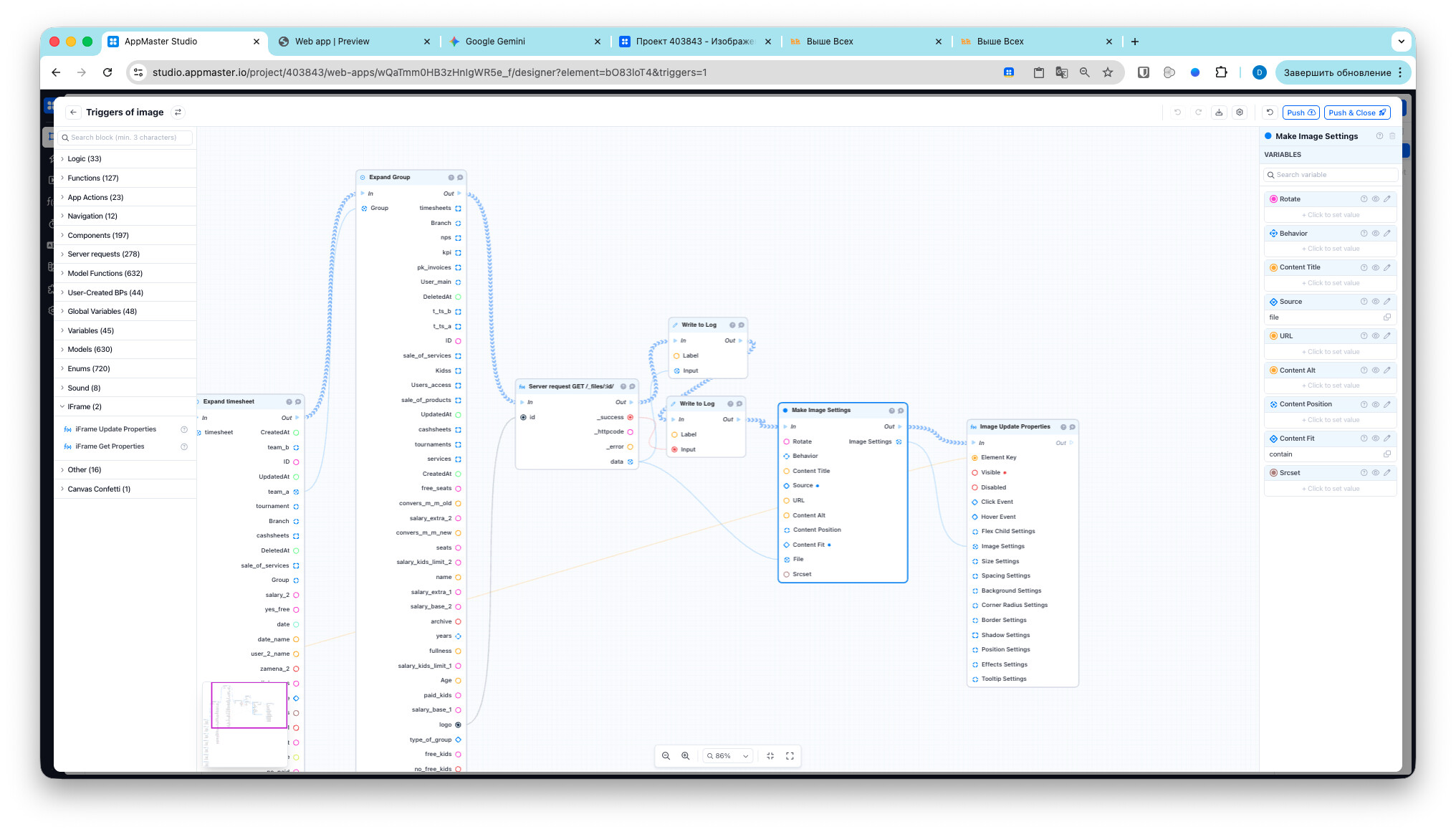Toggle eye visibility icon for Content Title

1376,267
